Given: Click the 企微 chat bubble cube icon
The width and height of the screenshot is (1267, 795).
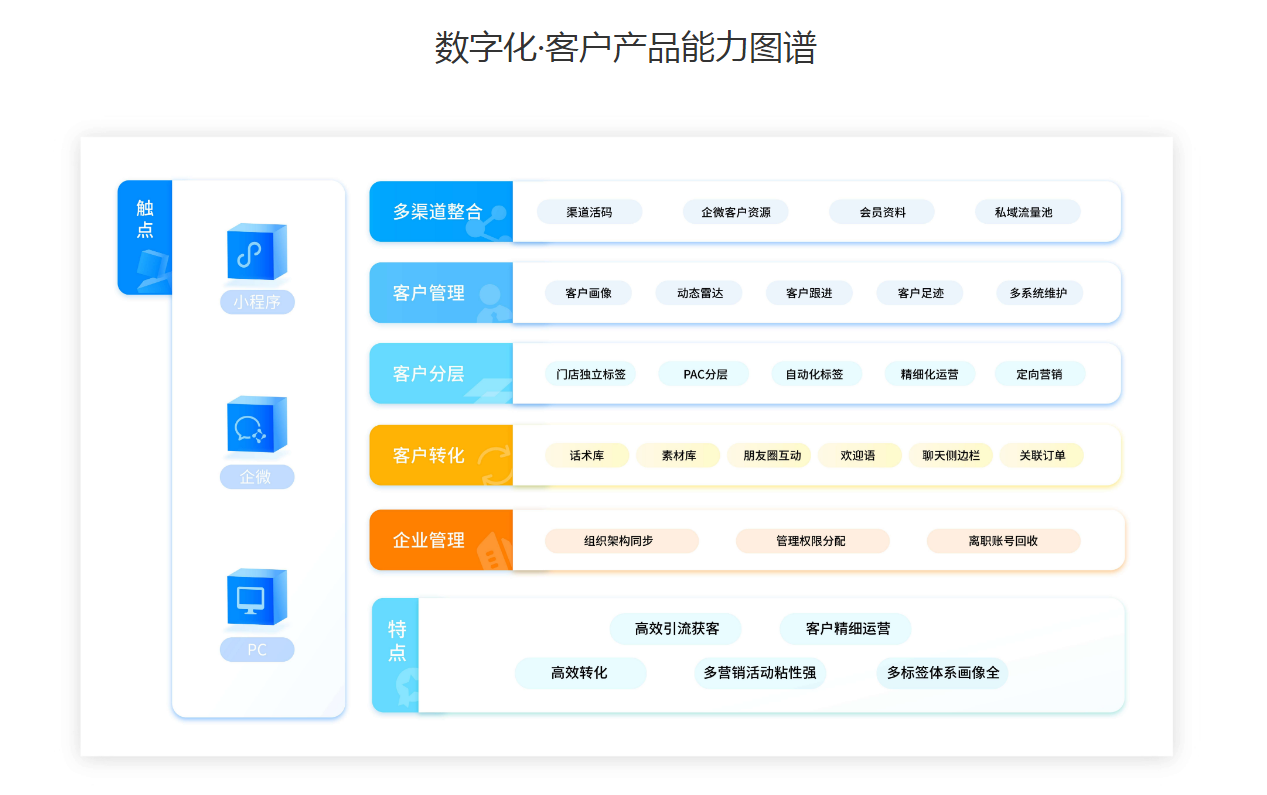Looking at the screenshot, I should tap(257, 425).
